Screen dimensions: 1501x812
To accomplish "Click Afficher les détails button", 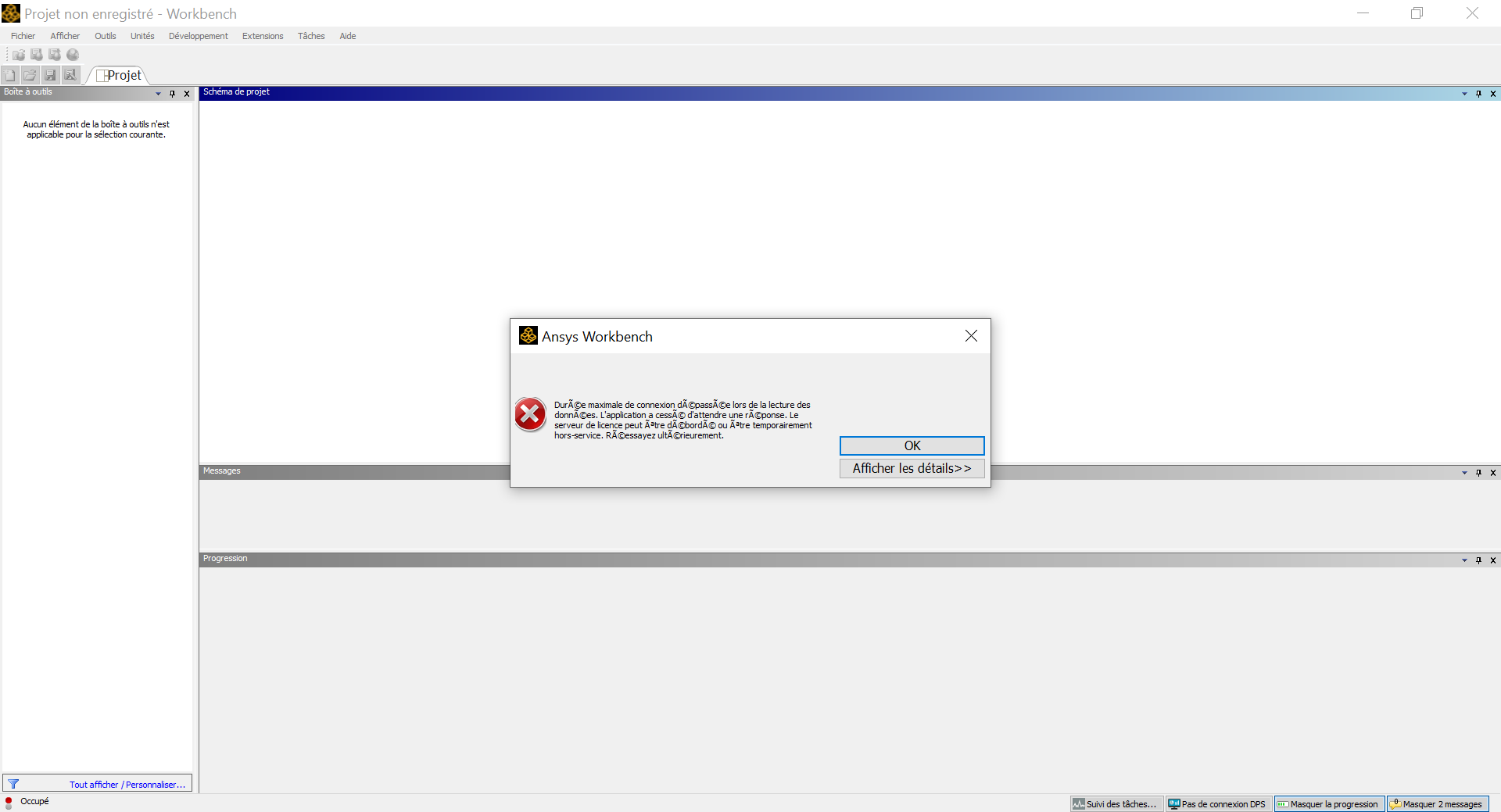I will (x=912, y=468).
